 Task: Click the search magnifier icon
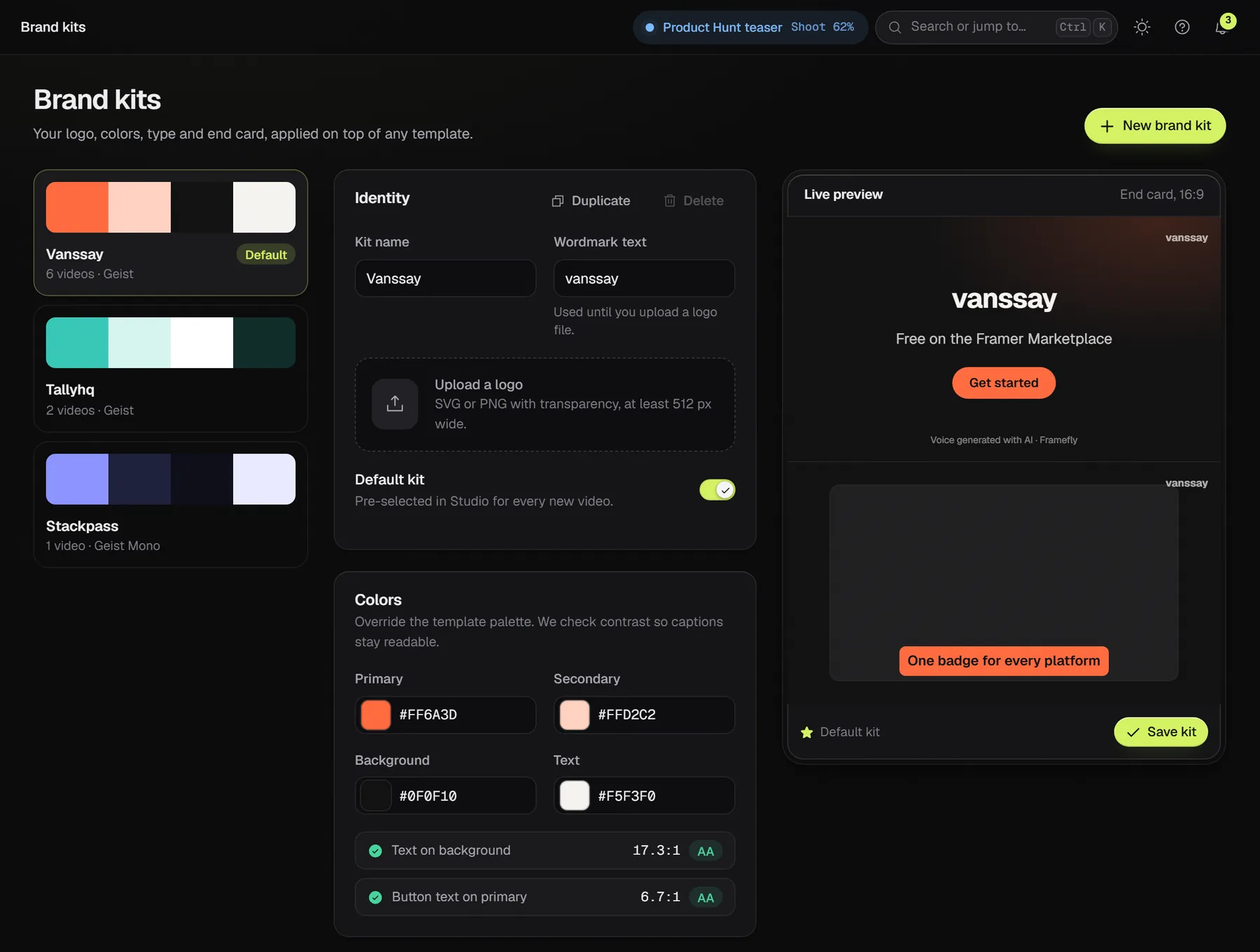[894, 27]
